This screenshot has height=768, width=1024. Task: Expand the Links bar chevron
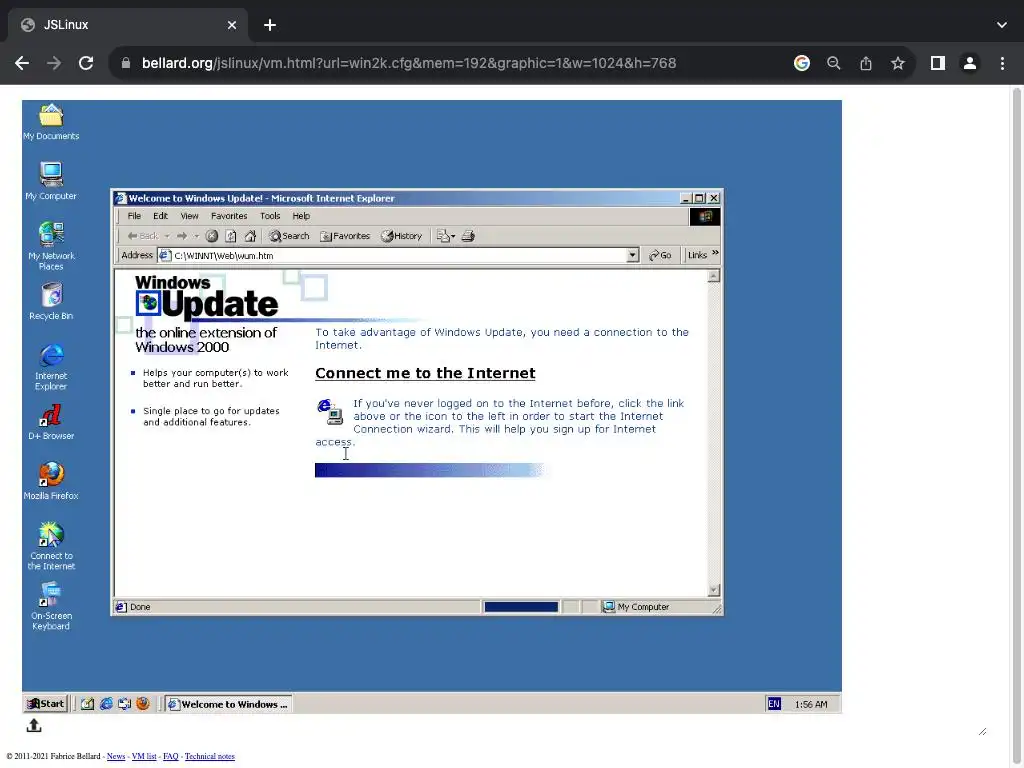tap(715, 253)
